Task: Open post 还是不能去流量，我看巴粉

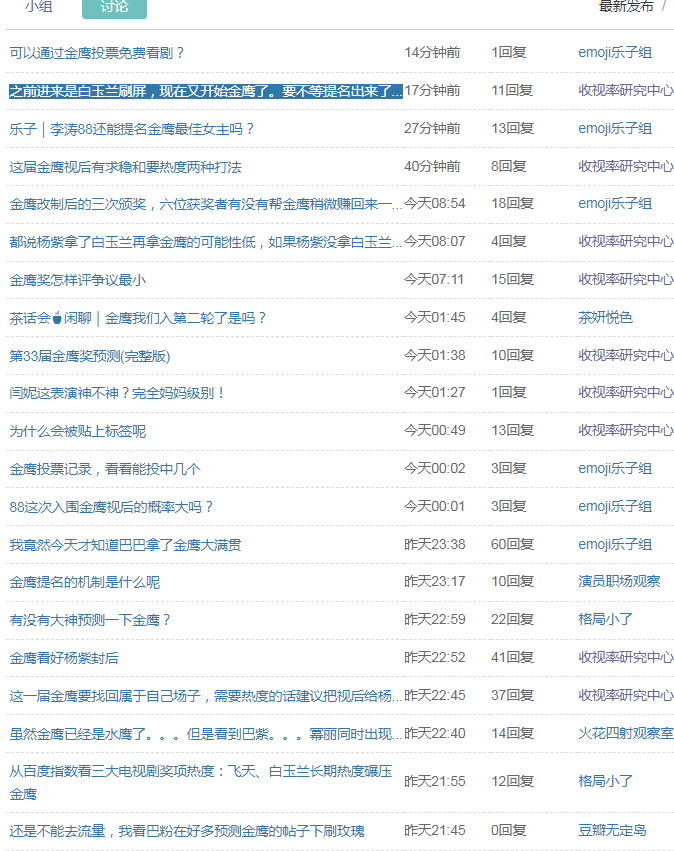Action: point(187,831)
